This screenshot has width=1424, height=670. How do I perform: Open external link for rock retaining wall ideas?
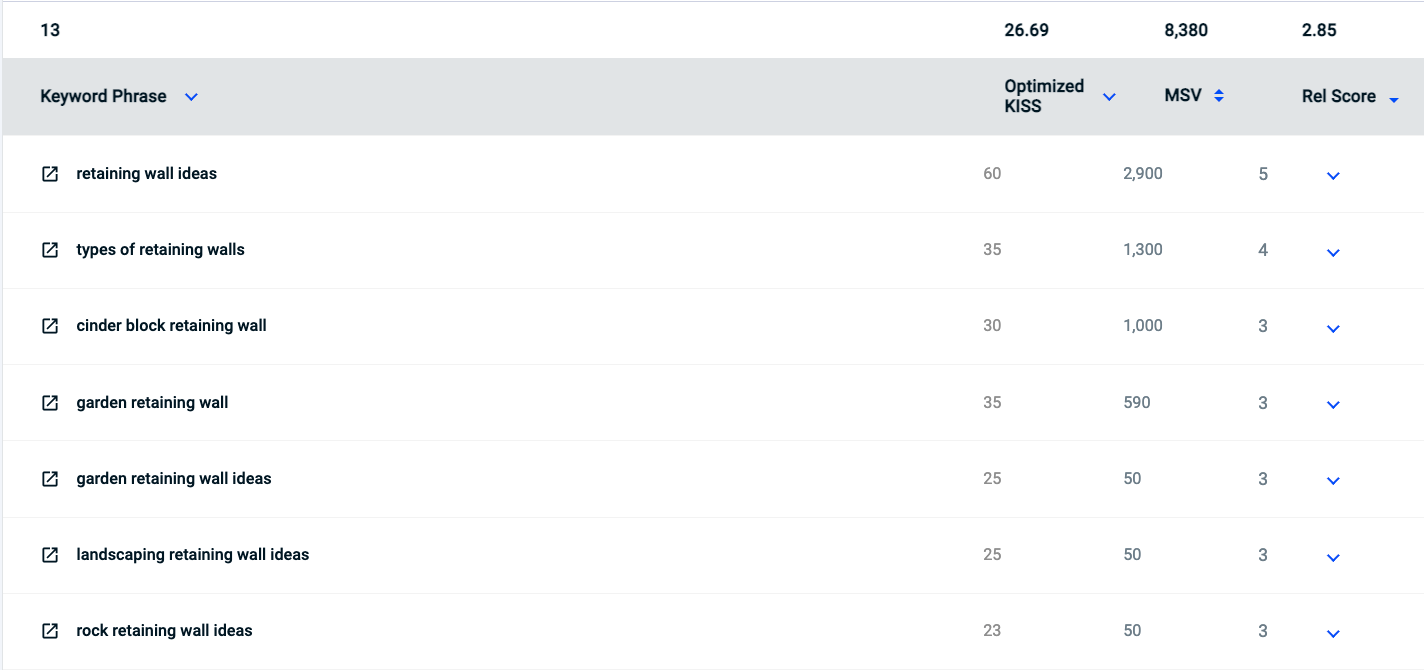pos(50,631)
